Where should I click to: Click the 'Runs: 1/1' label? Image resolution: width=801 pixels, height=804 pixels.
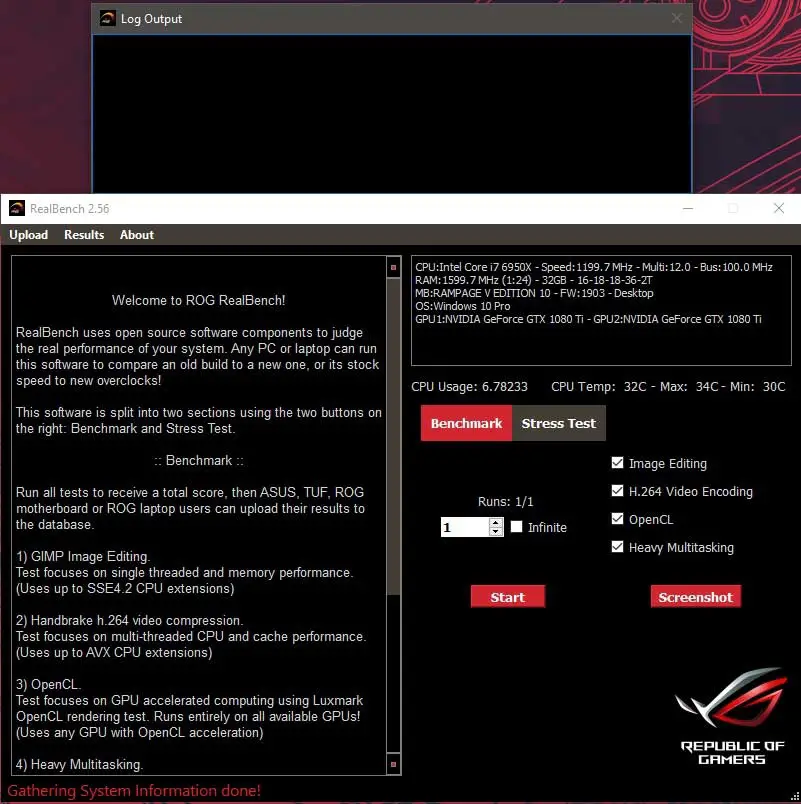506,501
